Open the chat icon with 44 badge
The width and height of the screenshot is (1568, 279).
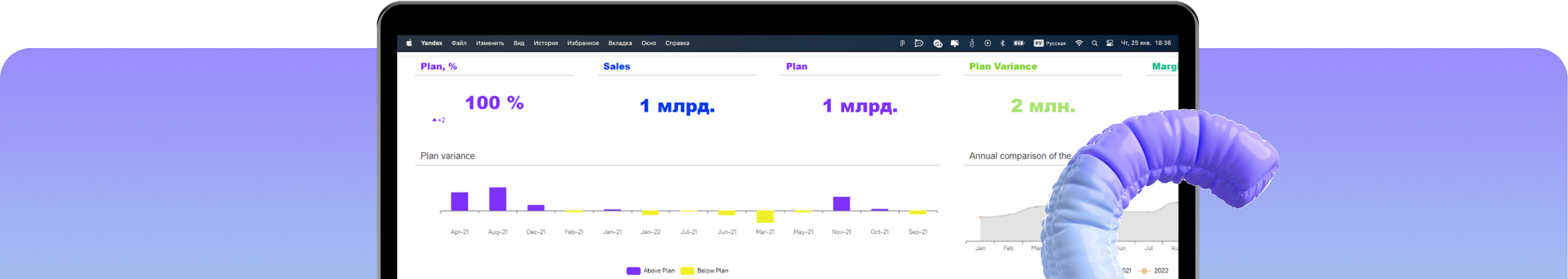(x=937, y=43)
